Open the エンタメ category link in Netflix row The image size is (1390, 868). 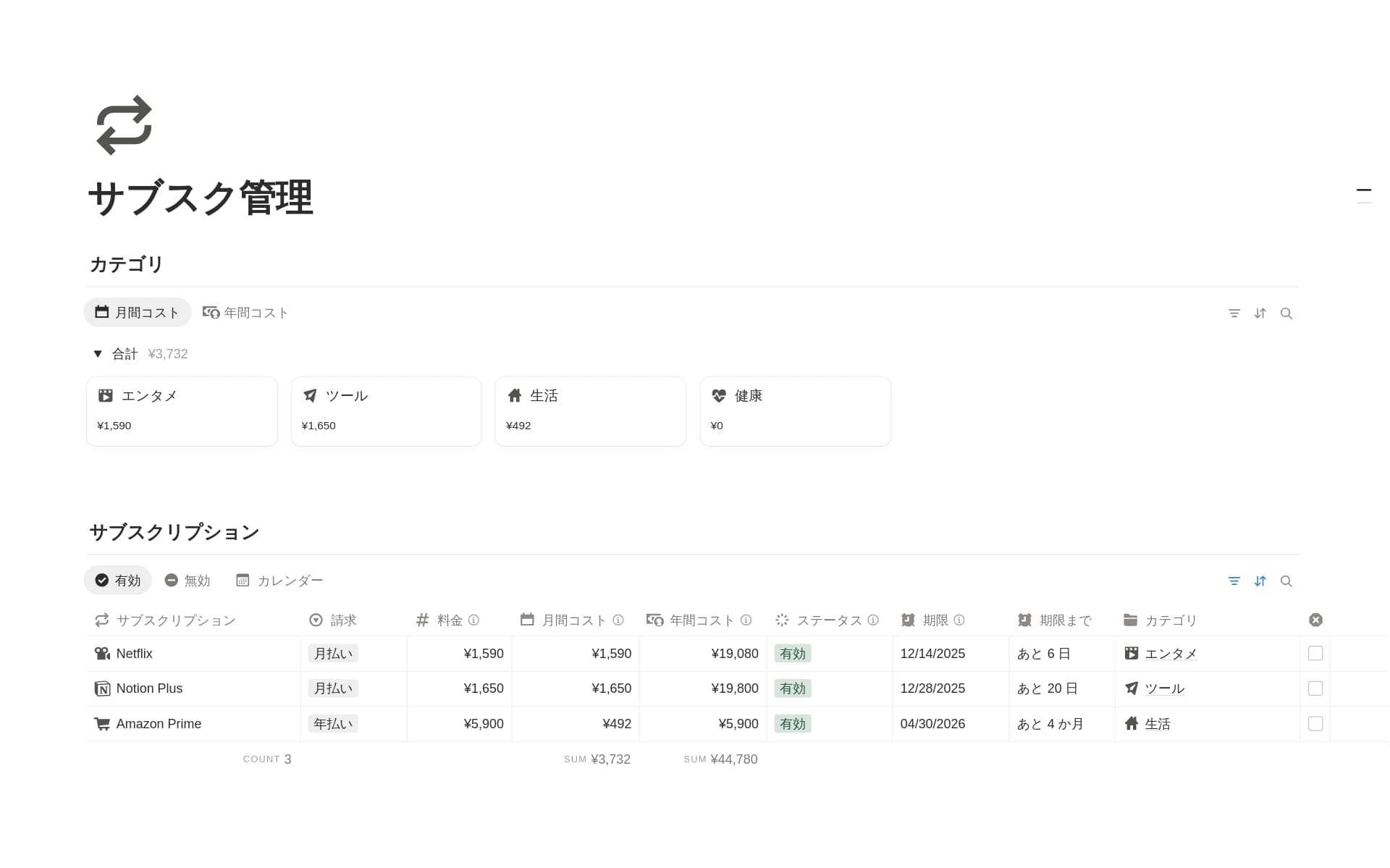point(1170,654)
